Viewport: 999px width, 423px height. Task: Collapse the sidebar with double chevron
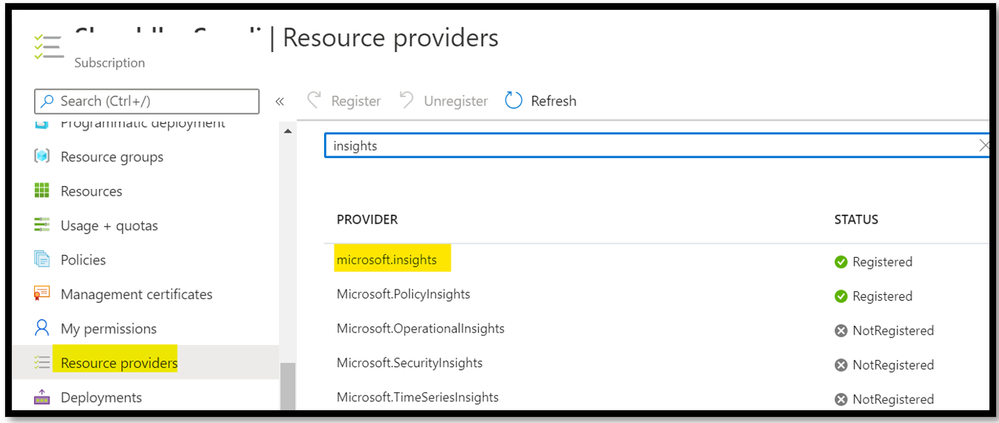tap(280, 101)
